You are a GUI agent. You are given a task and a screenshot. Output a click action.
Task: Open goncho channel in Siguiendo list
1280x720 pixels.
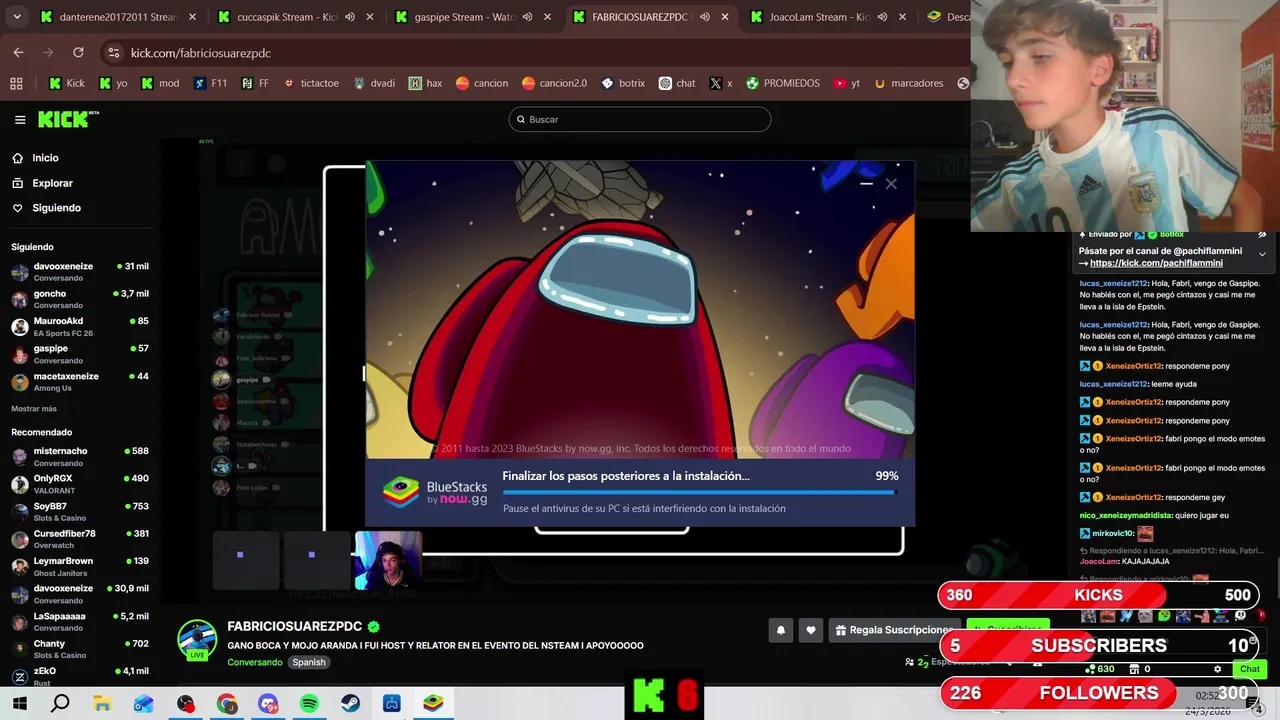pos(80,299)
